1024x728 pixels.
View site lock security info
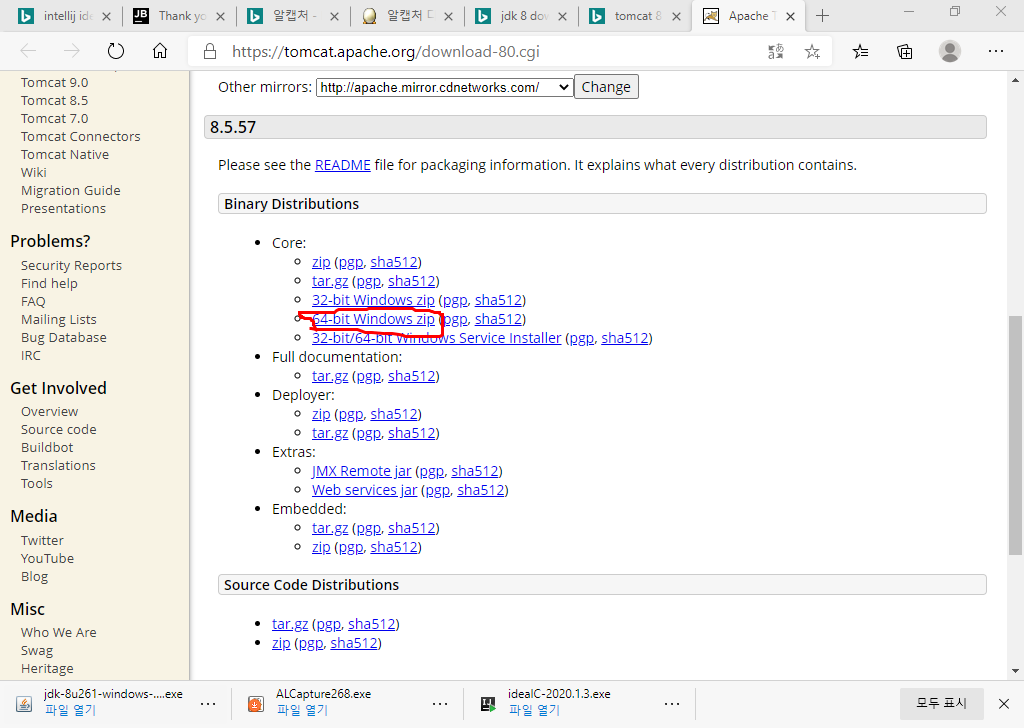click(210, 52)
